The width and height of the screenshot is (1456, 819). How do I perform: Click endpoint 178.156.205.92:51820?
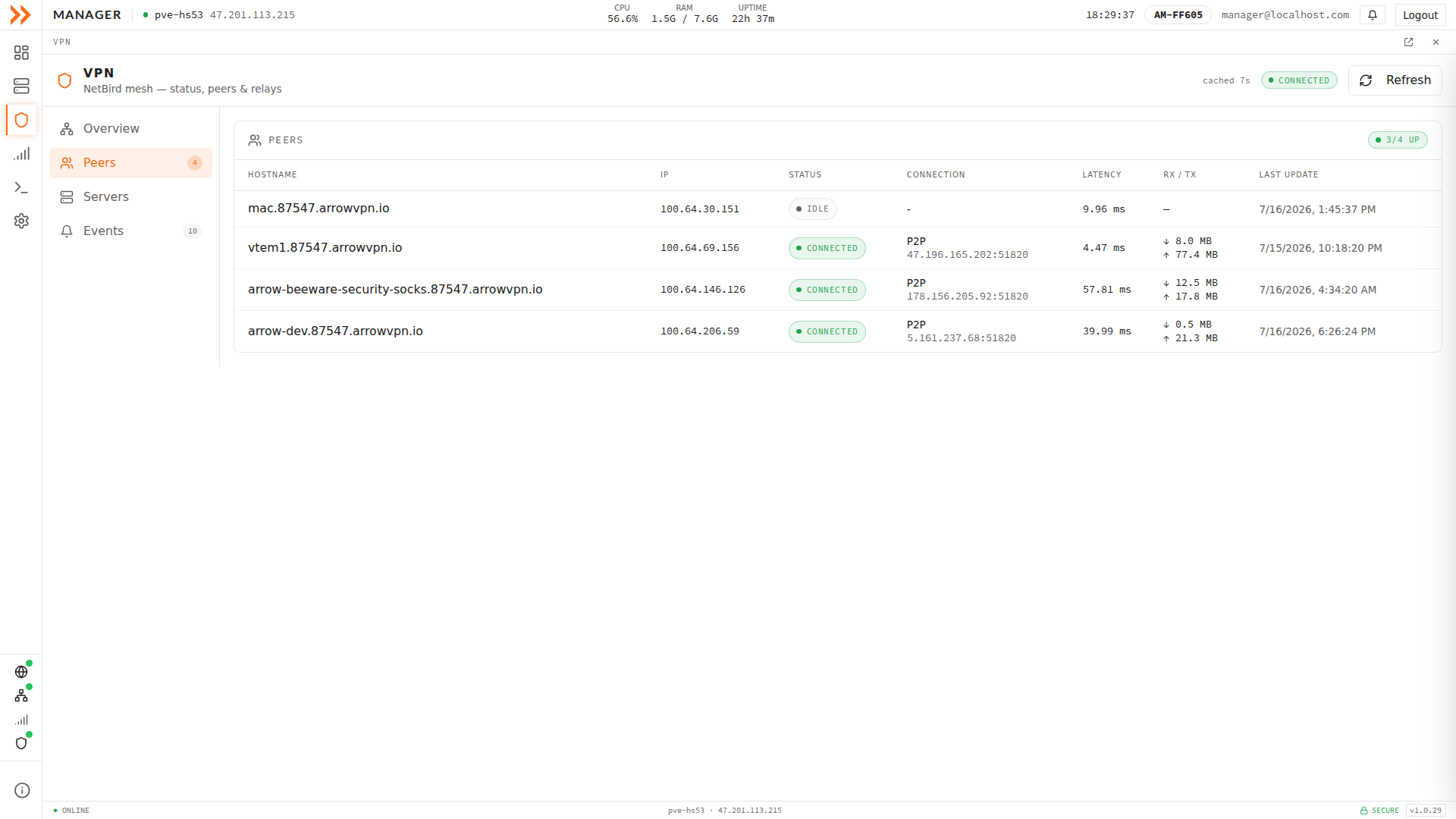967,297
